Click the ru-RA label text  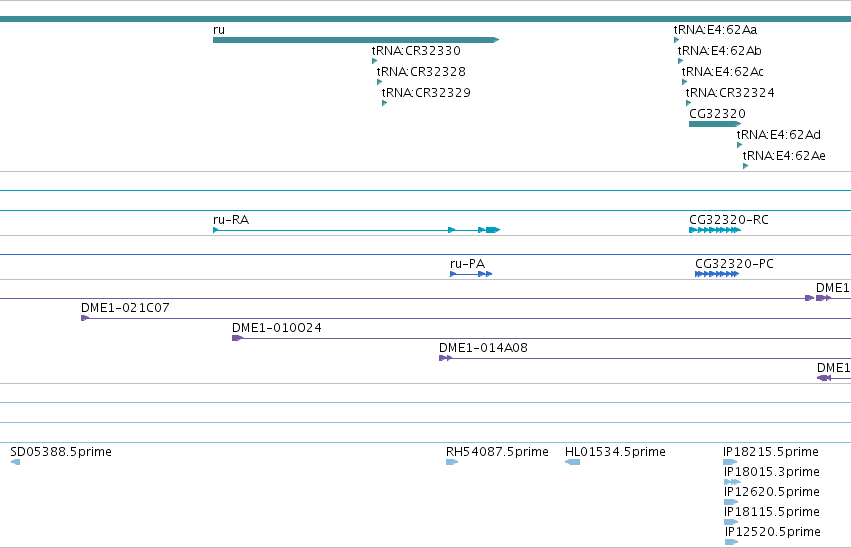tap(231, 220)
